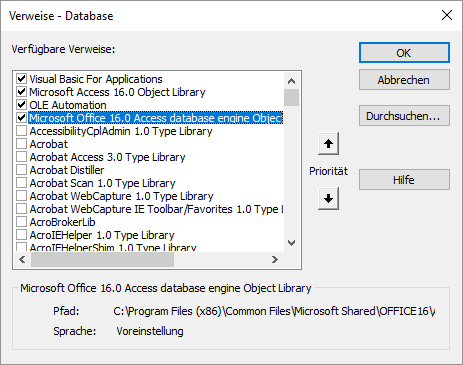Select 'Microsoft Access 16.0 Object Library' row
This screenshot has height=365, width=463.
click(x=117, y=92)
